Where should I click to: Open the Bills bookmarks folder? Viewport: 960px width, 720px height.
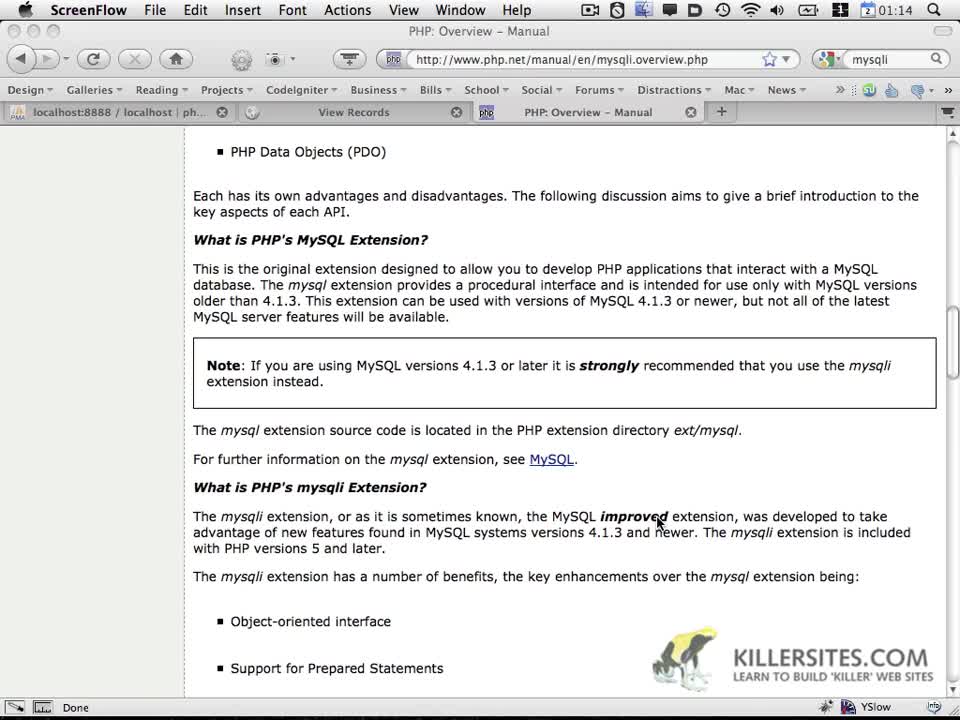pyautogui.click(x=435, y=90)
